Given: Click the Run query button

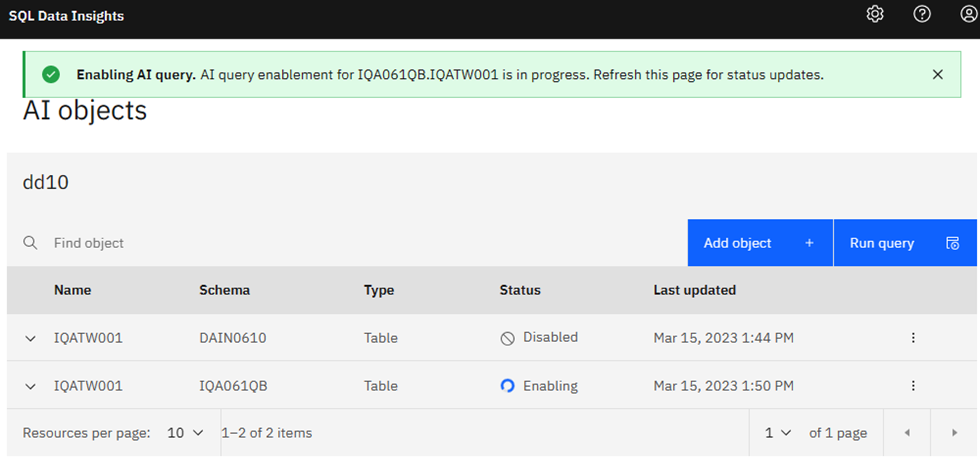Looking at the screenshot, I should pos(904,243).
